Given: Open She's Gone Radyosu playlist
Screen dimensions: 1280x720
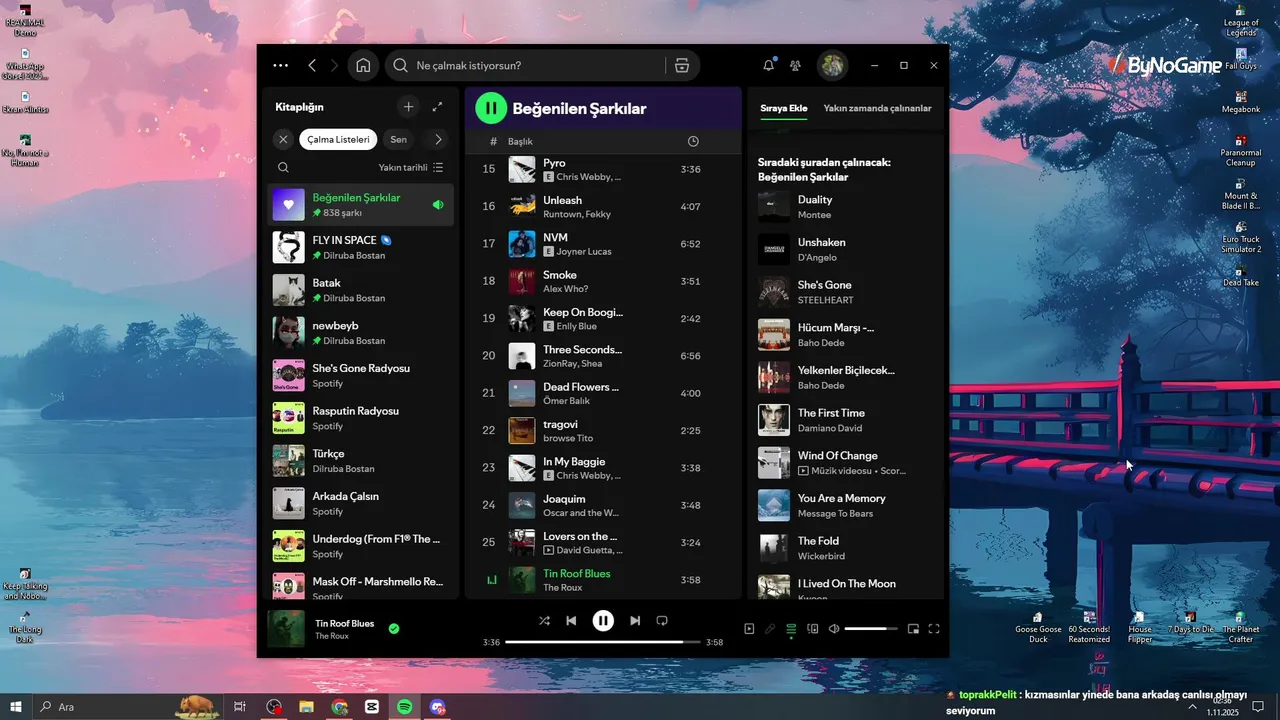Looking at the screenshot, I should point(360,375).
